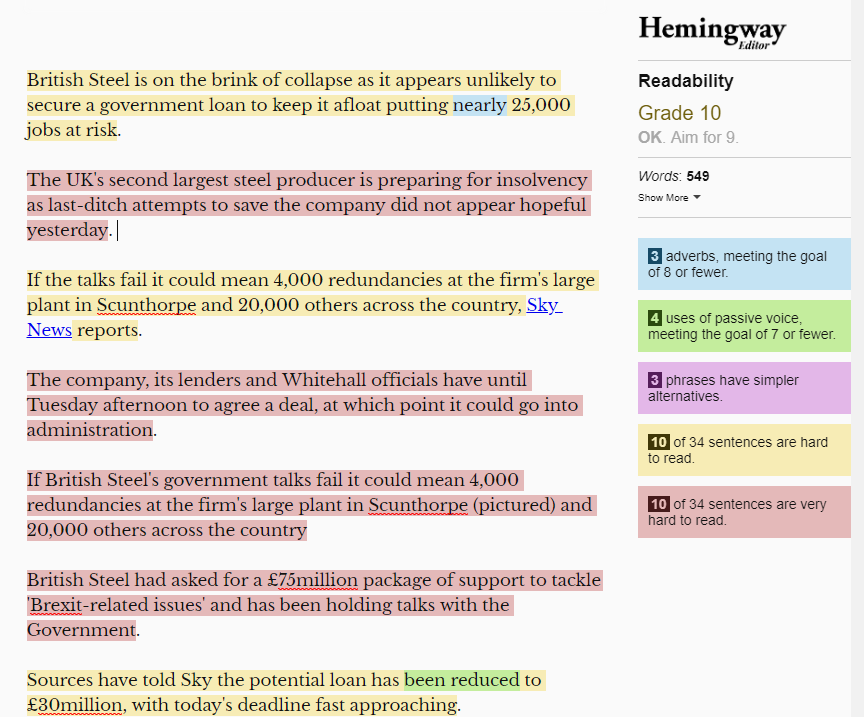The image size is (864, 717).
Task: Expand the Show More word stats
Action: point(669,197)
